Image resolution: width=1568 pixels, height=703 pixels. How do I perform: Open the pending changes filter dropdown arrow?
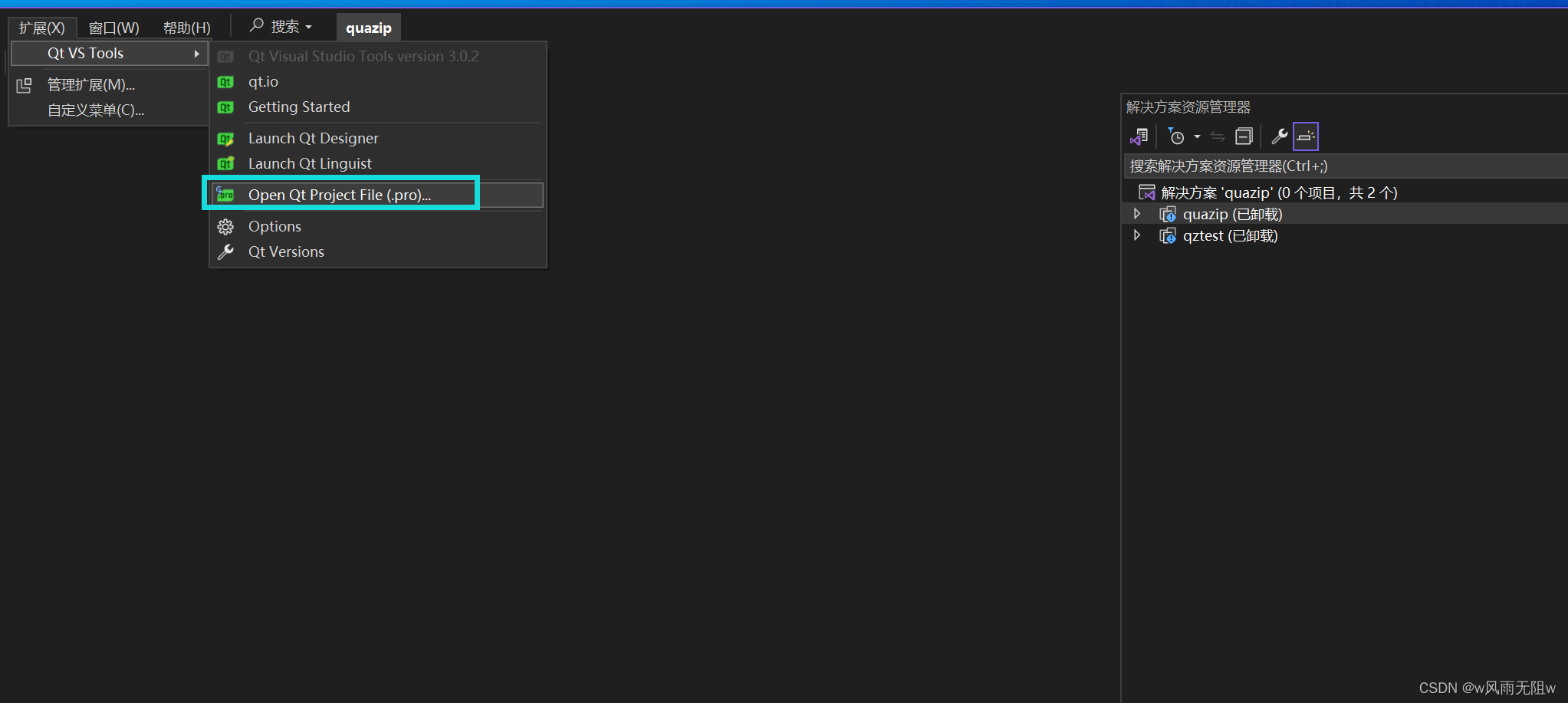coord(1197,137)
